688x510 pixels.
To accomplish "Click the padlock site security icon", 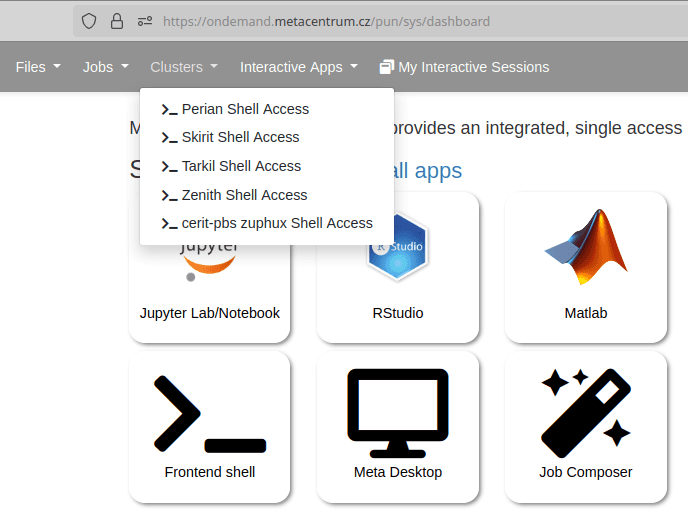I will [x=117, y=20].
